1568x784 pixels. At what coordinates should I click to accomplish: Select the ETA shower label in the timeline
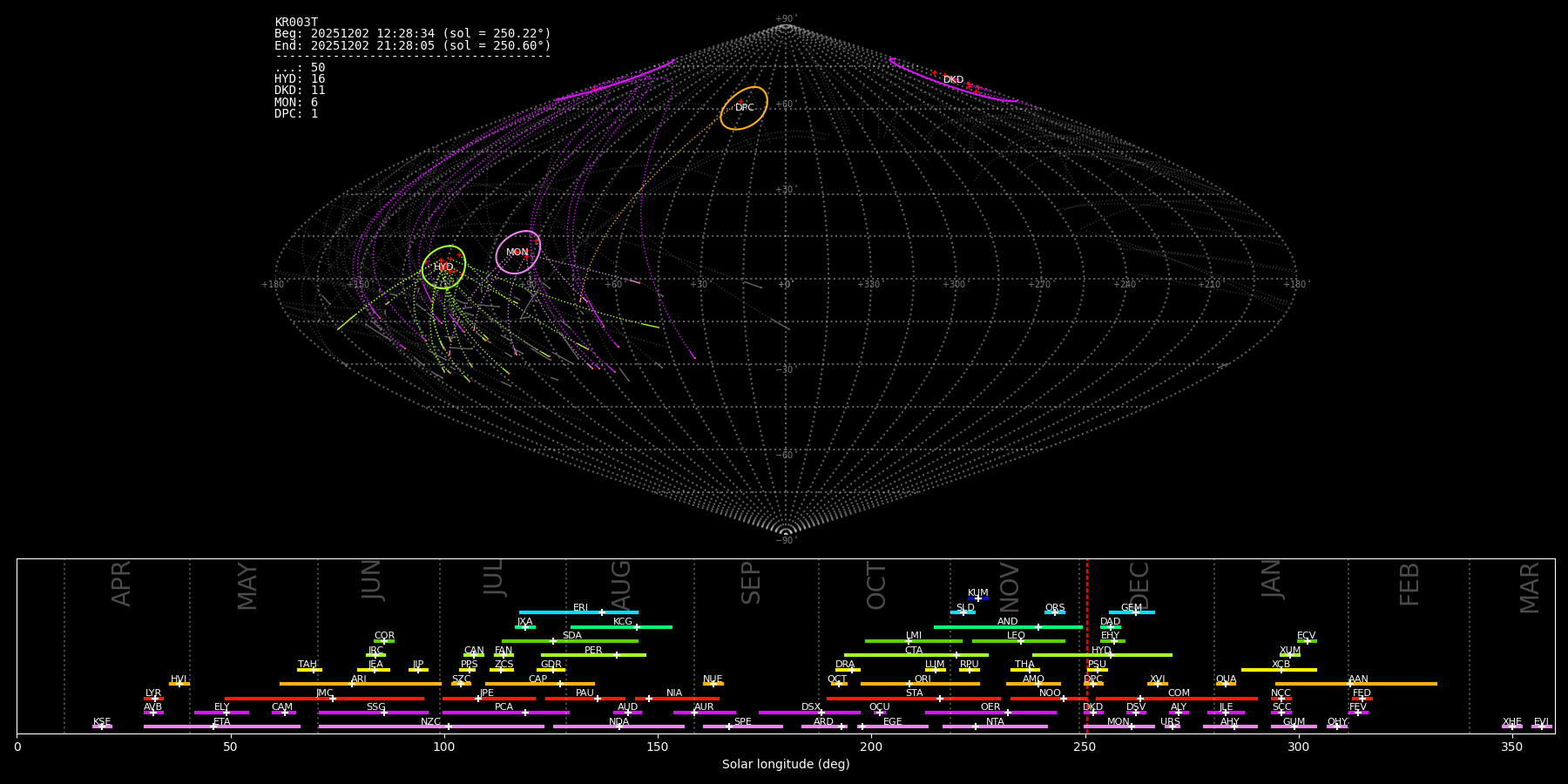point(222,722)
